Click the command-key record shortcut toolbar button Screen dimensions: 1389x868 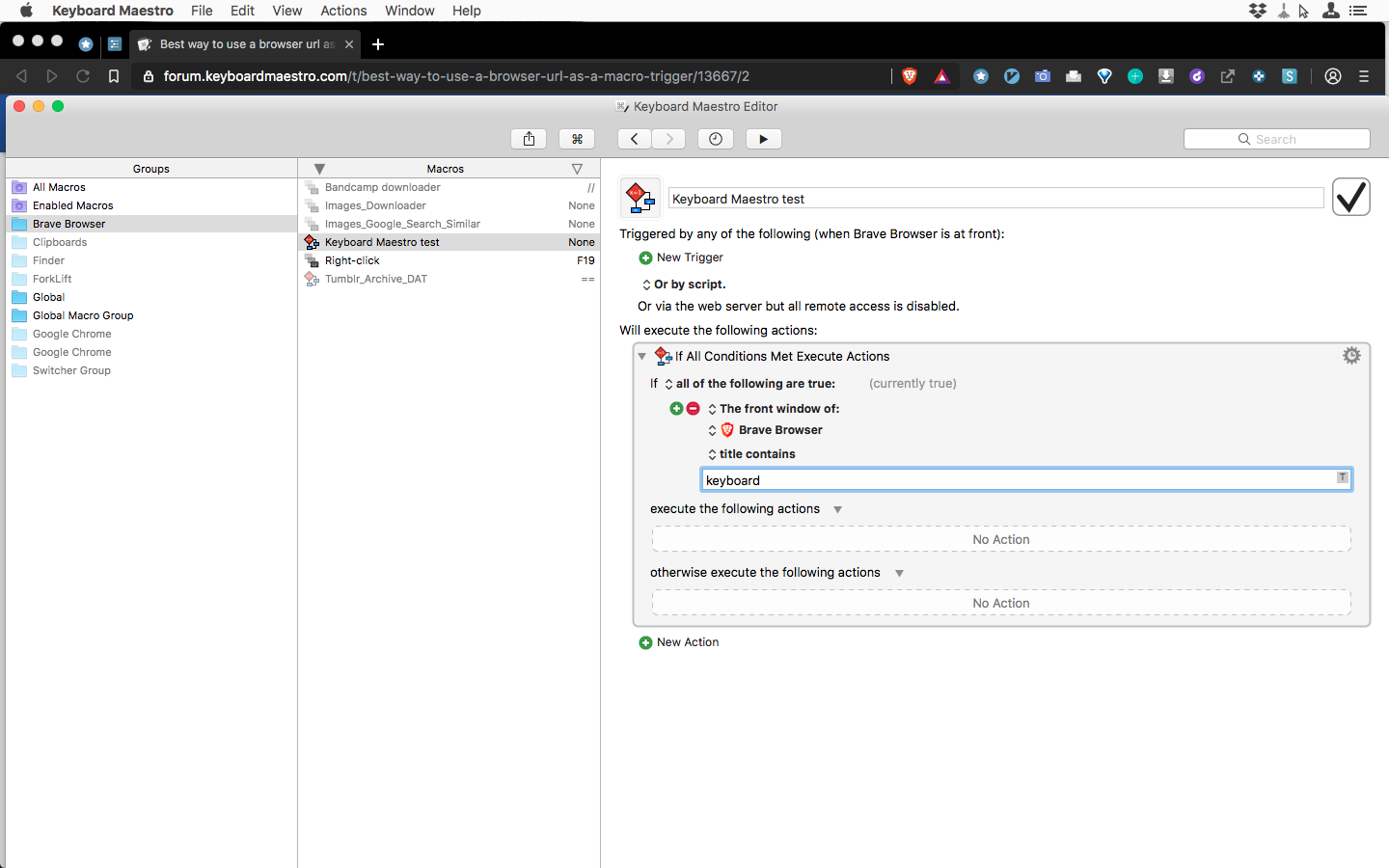[577, 139]
